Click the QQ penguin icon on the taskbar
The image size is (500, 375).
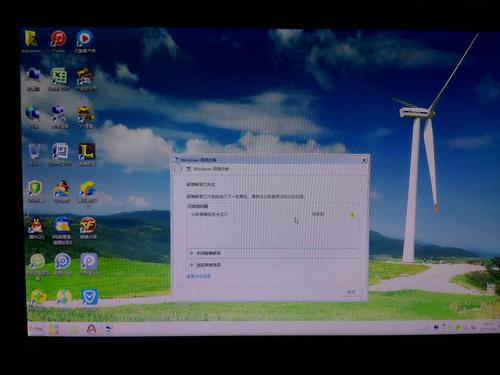tap(91, 329)
